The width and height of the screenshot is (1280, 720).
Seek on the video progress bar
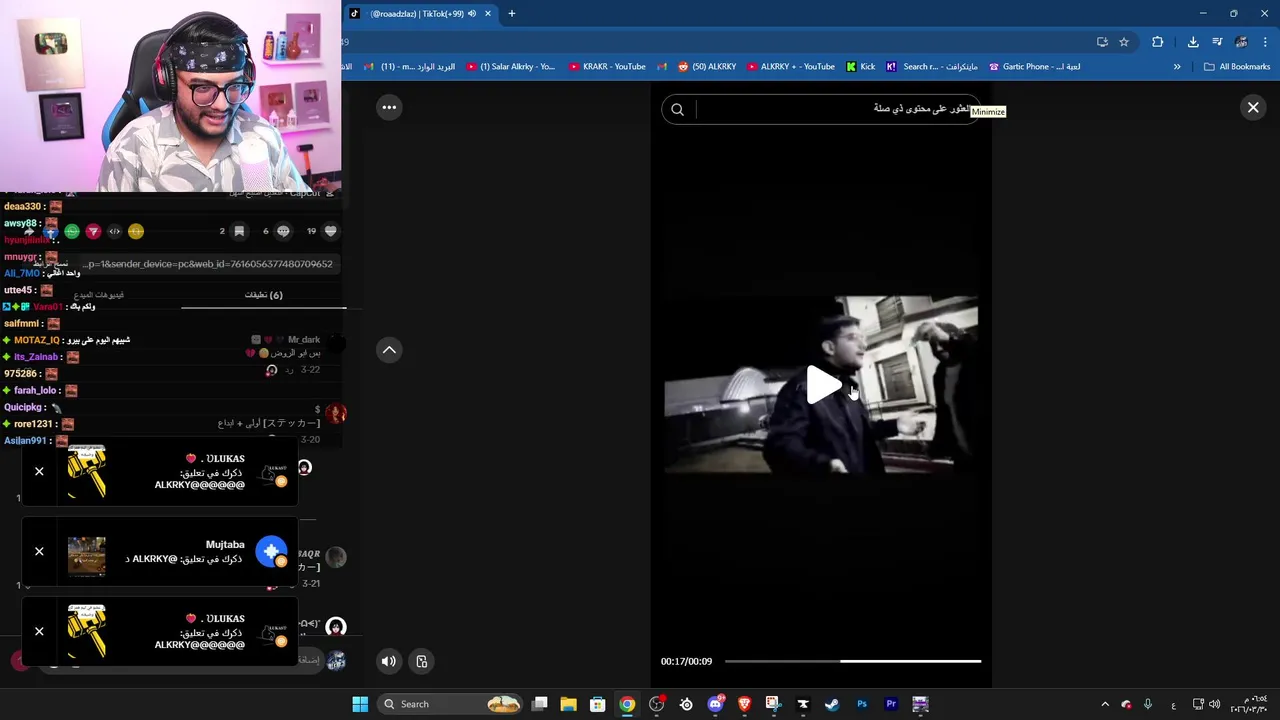coord(853,661)
